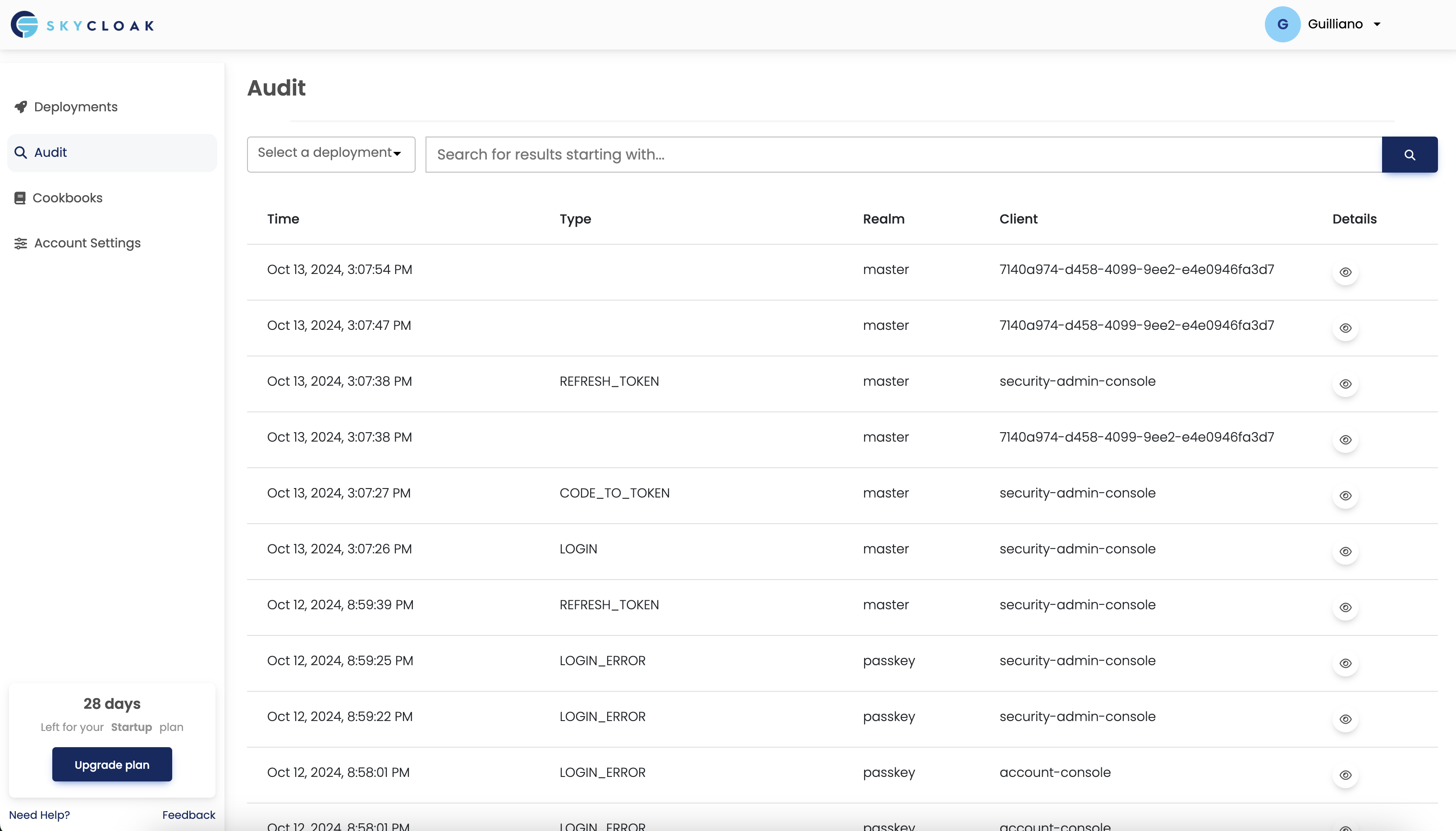This screenshot has height=831, width=1456.
Task: Expand the Guilliano user menu arrow
Action: (1377, 24)
